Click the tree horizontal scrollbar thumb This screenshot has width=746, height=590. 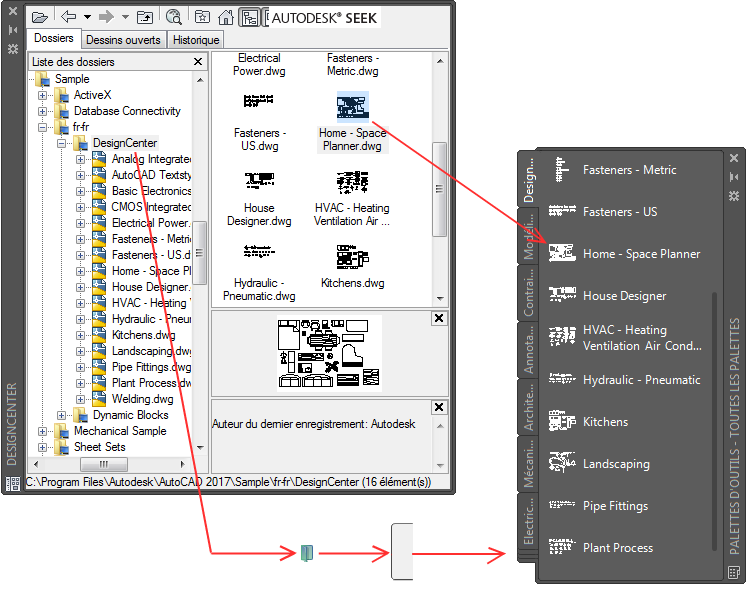104,464
